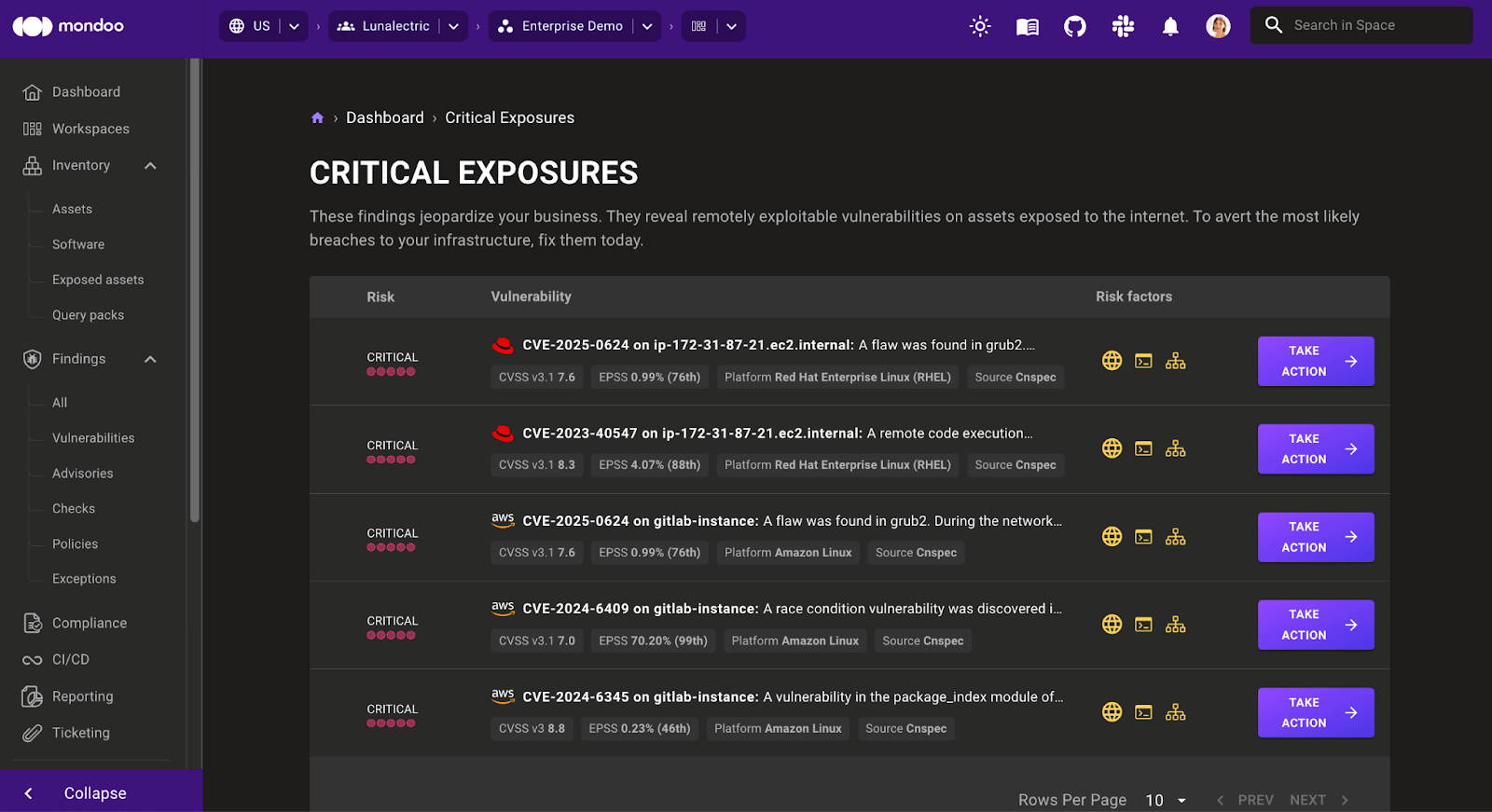Open the notifications bell

tap(1170, 26)
